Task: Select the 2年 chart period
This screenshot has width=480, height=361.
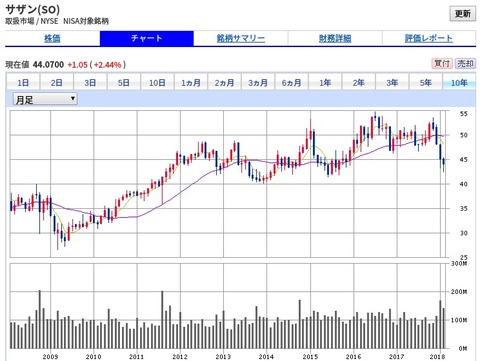Action: [x=359, y=82]
